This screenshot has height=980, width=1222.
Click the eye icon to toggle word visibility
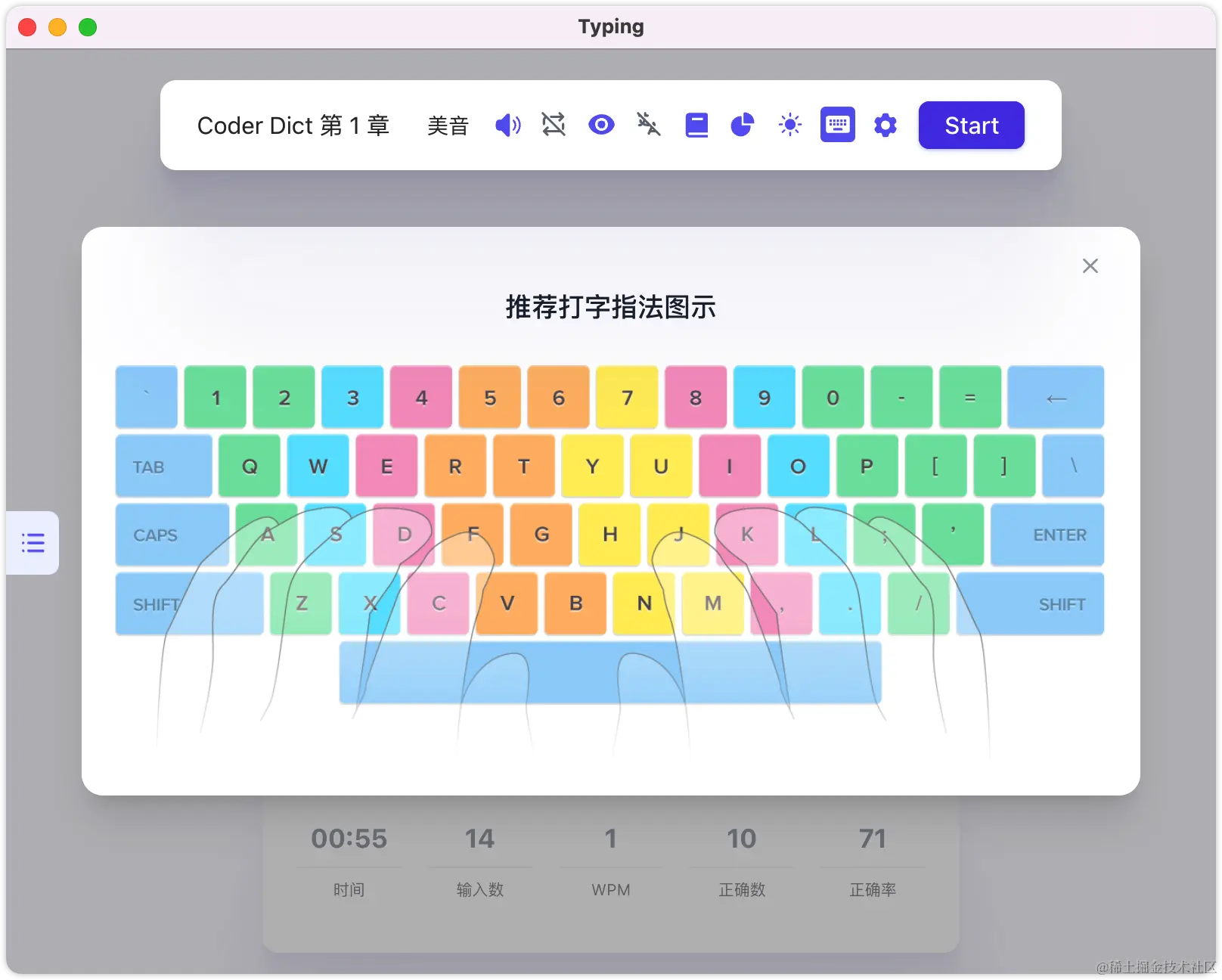pyautogui.click(x=601, y=125)
